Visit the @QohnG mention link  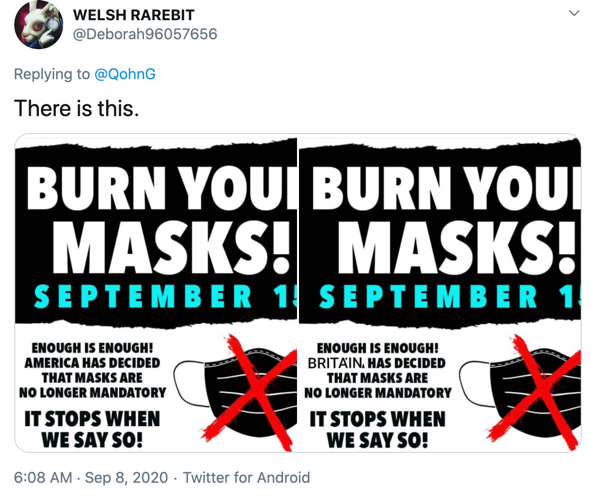point(125,74)
